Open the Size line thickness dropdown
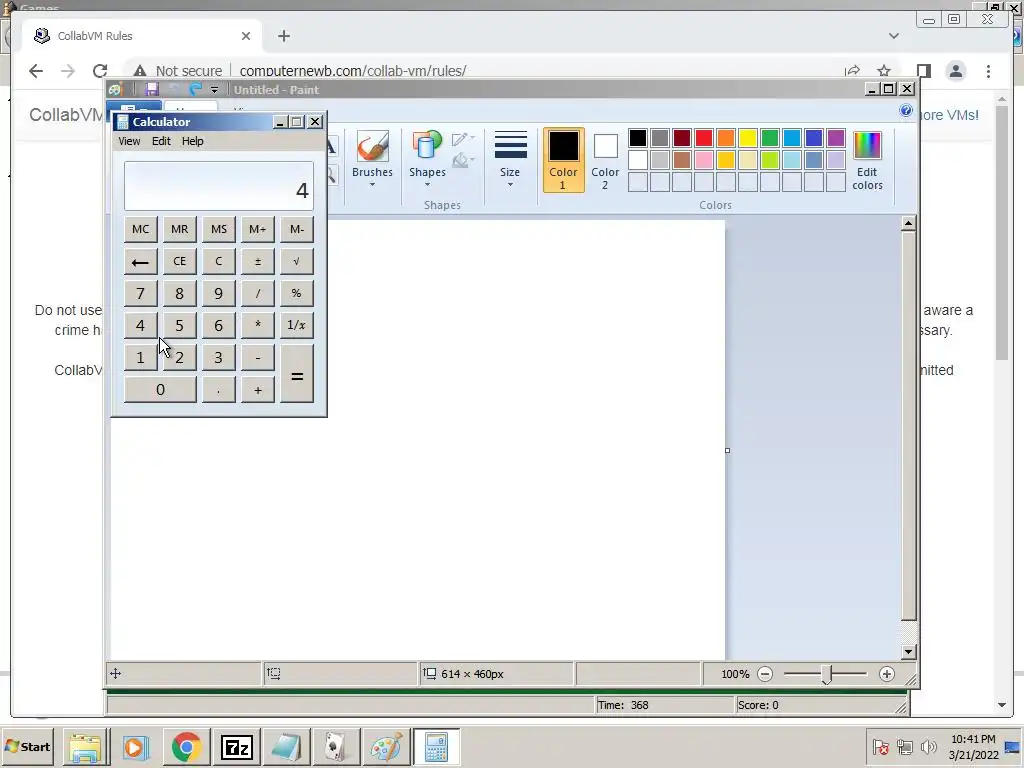The width and height of the screenshot is (1024, 768). [x=510, y=159]
